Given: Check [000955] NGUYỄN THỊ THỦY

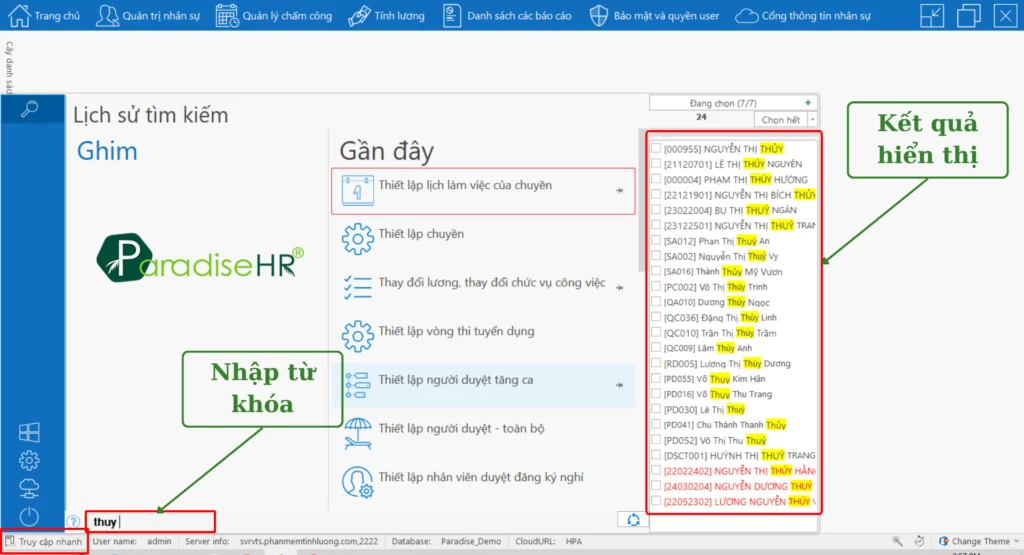Looking at the screenshot, I should [656, 148].
